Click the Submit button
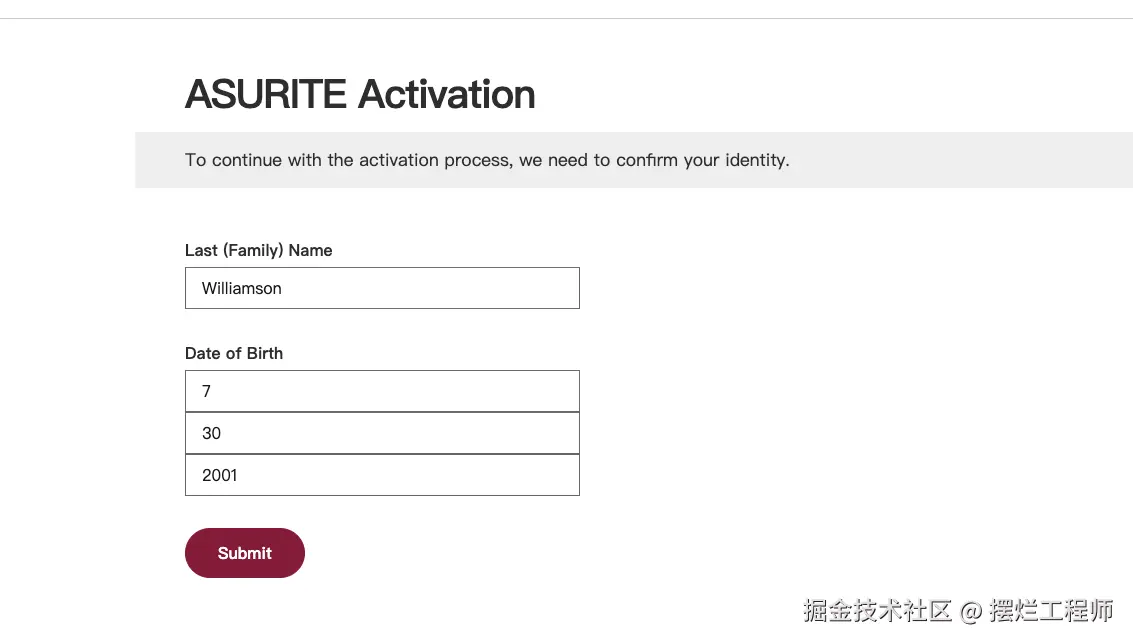Image resolution: width=1133 pixels, height=644 pixels. point(244,553)
